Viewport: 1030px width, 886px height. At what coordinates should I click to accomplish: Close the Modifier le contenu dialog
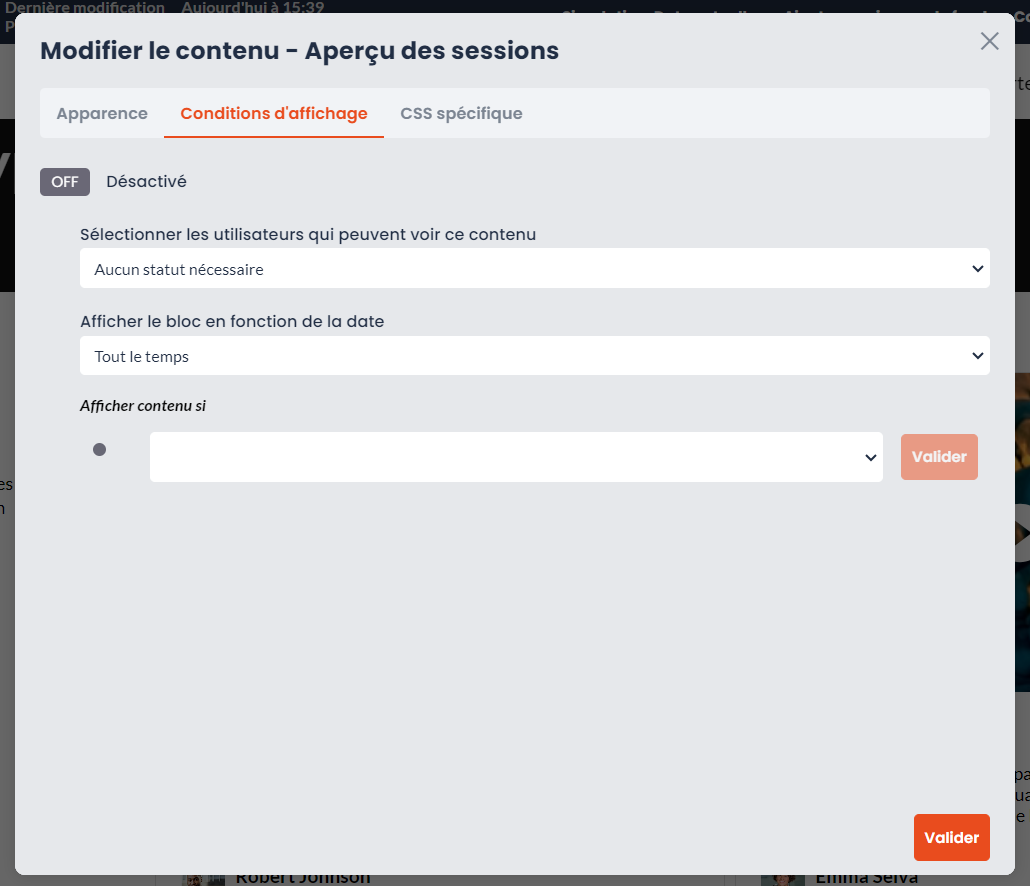[989, 41]
